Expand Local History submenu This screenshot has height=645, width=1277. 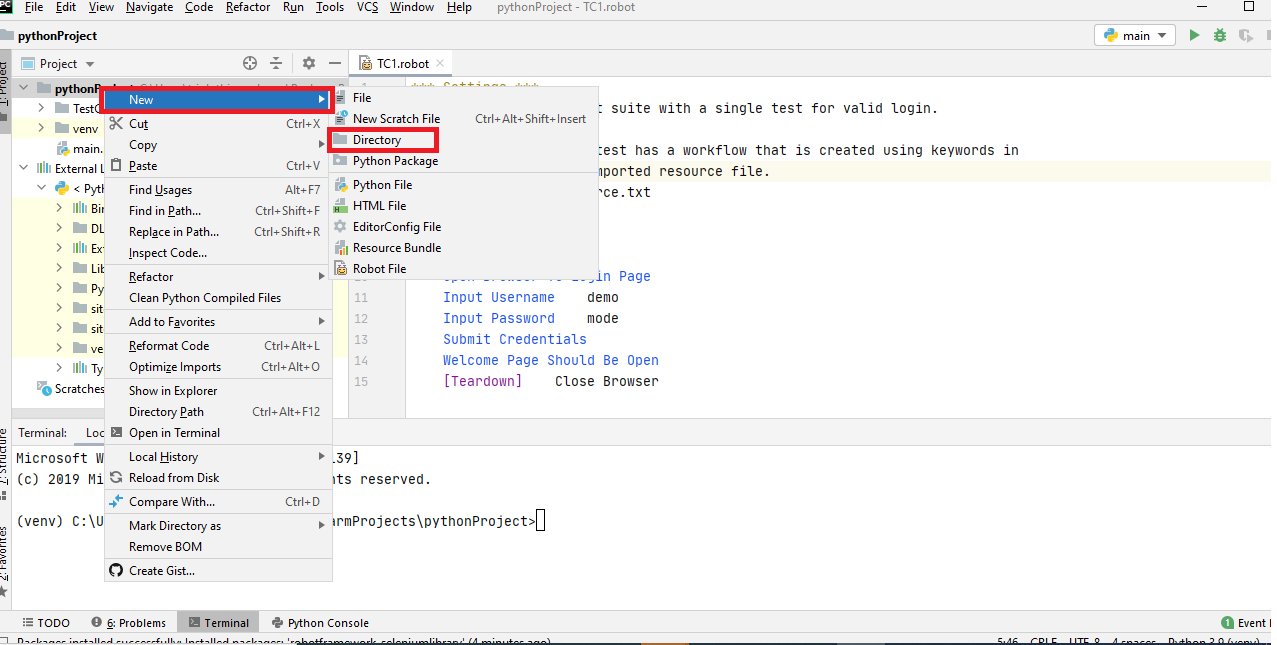(x=216, y=457)
